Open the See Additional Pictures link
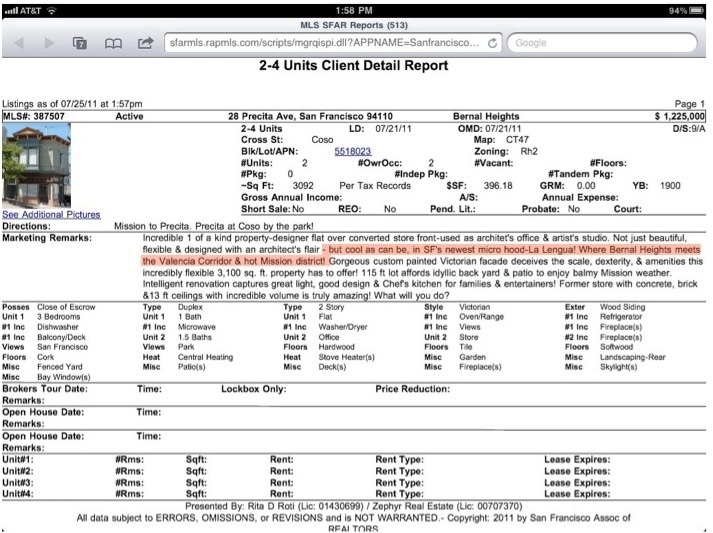Viewport: 713px width, 533px height. [51, 214]
